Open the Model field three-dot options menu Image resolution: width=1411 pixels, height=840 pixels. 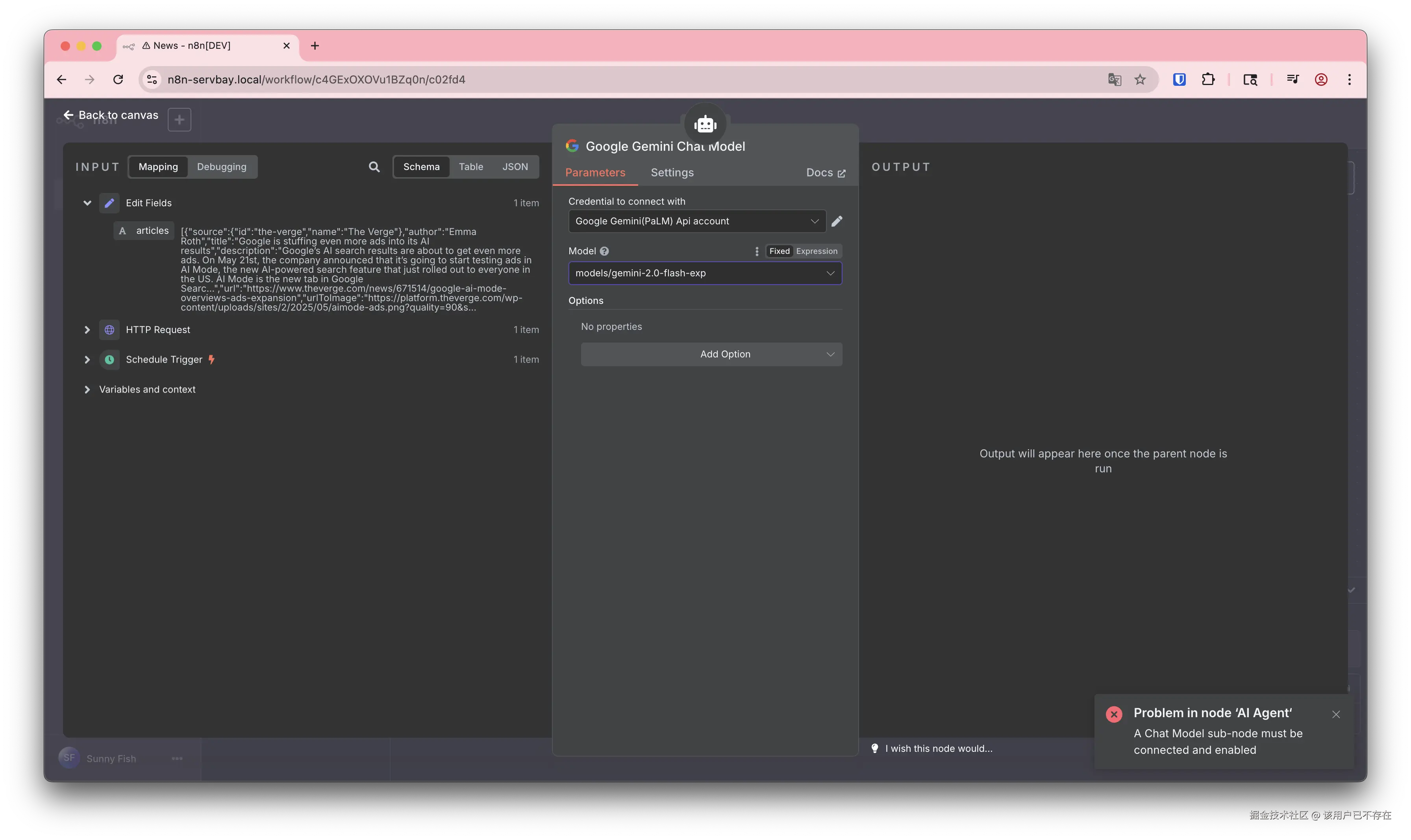[x=757, y=251]
